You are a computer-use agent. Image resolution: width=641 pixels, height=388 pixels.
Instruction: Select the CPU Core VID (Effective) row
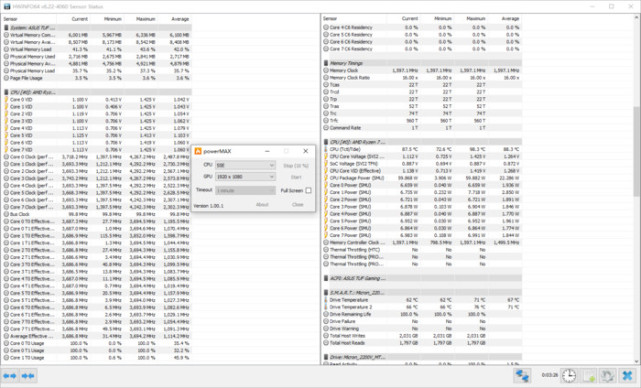(x=422, y=171)
